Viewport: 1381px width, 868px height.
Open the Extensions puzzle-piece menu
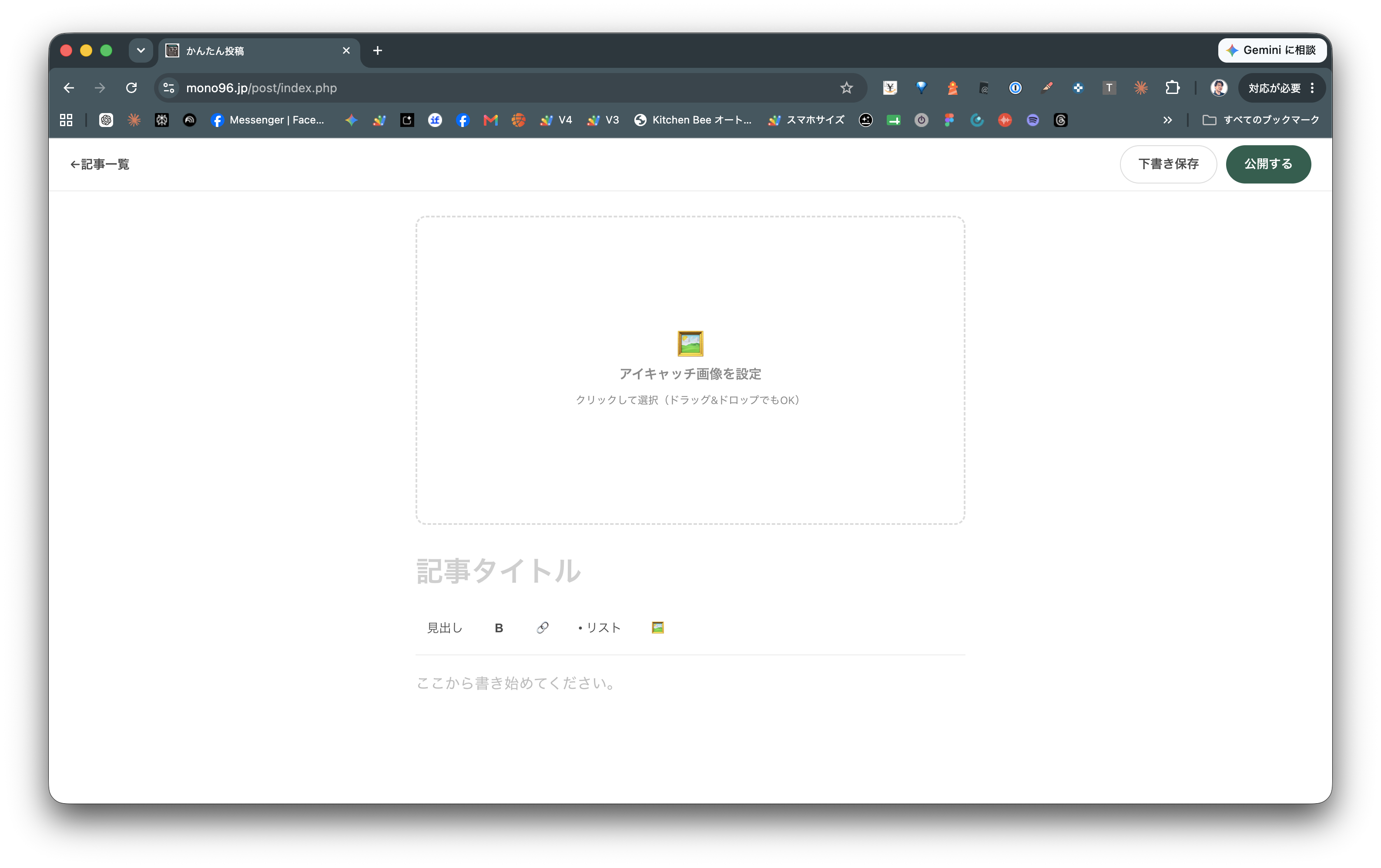pyautogui.click(x=1172, y=88)
